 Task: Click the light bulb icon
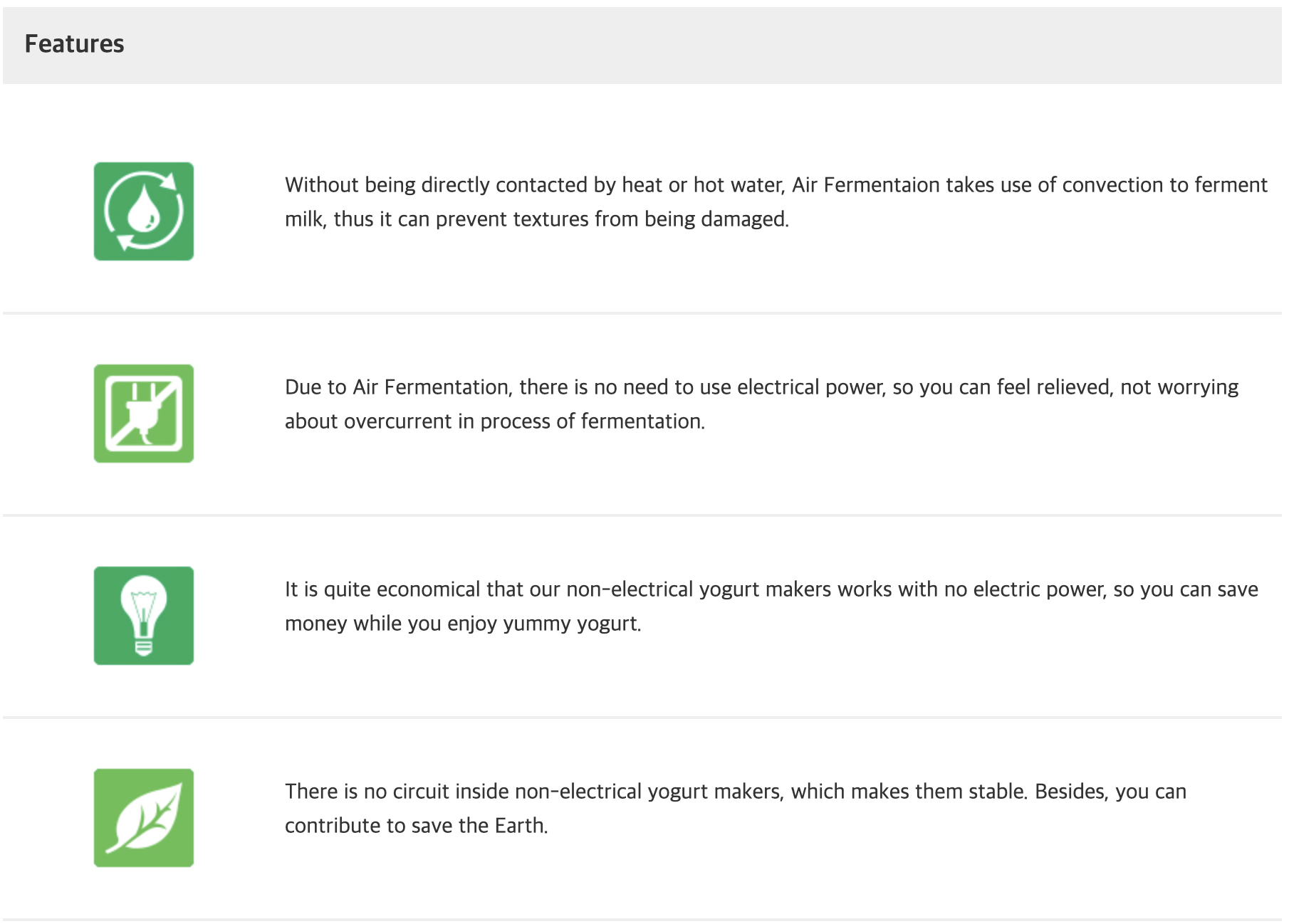[144, 616]
